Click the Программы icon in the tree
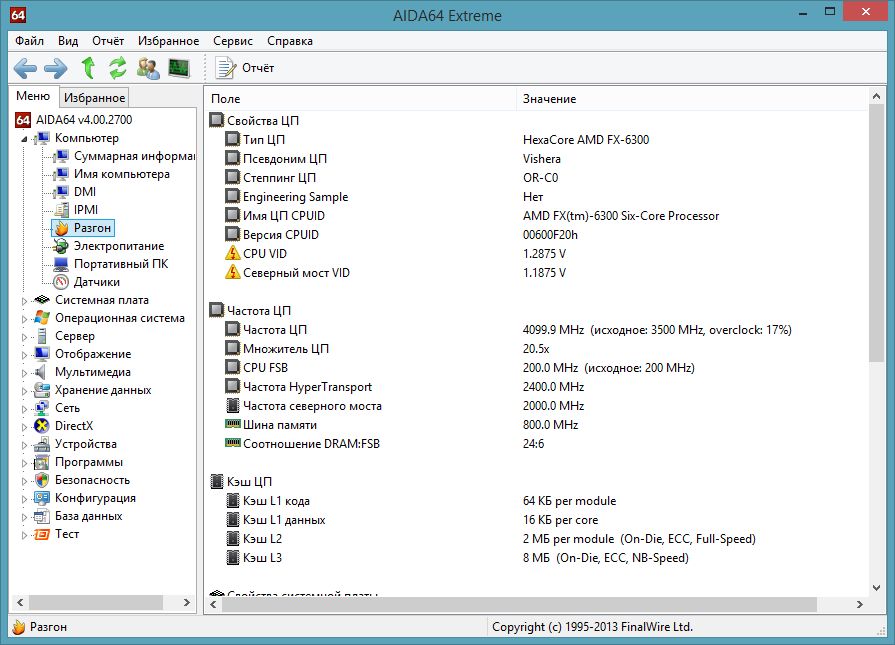Image resolution: width=895 pixels, height=645 pixels. 42,462
